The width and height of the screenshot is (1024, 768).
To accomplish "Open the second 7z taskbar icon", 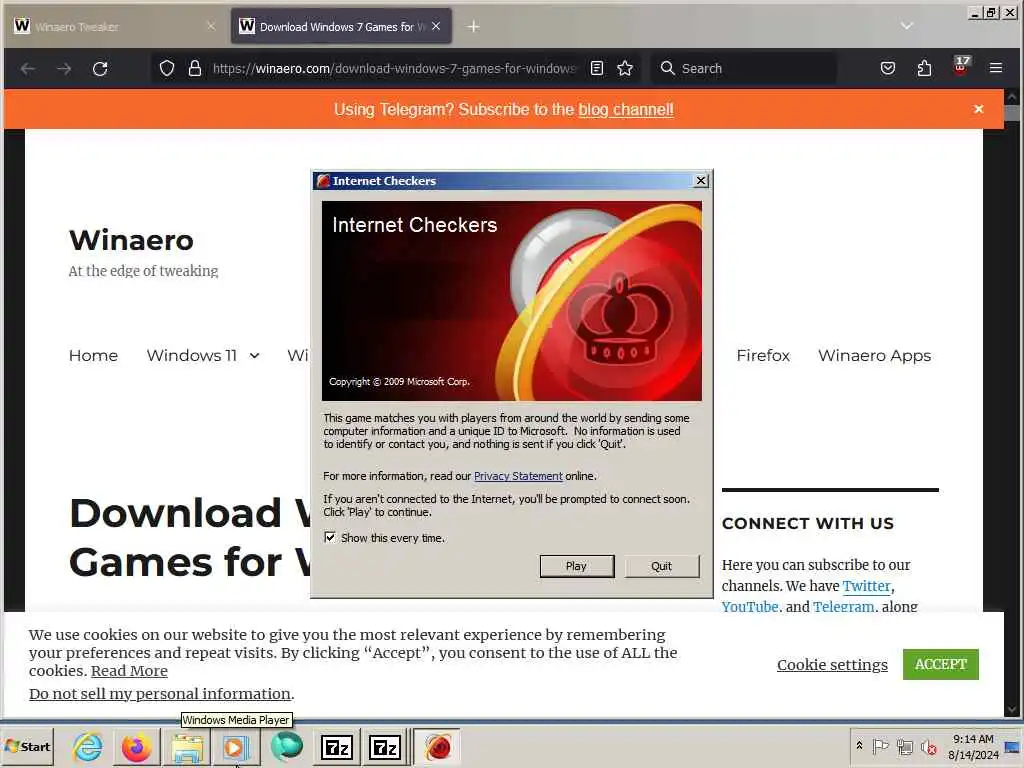I will point(384,747).
